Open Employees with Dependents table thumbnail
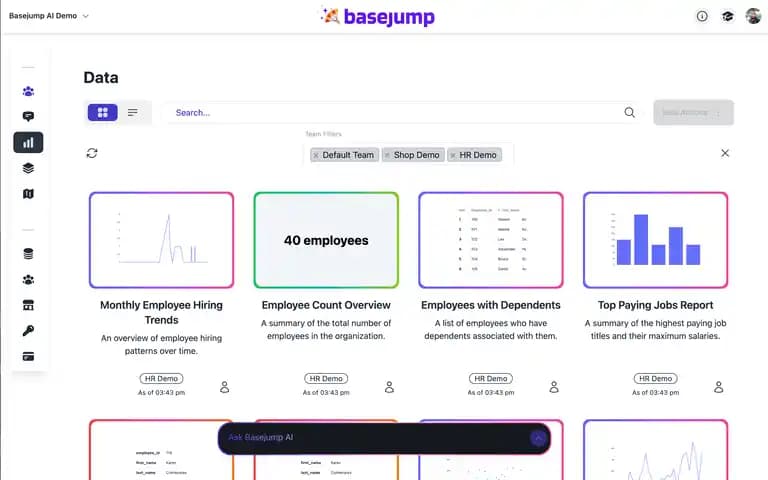Image resolution: width=768 pixels, height=480 pixels. [491, 240]
